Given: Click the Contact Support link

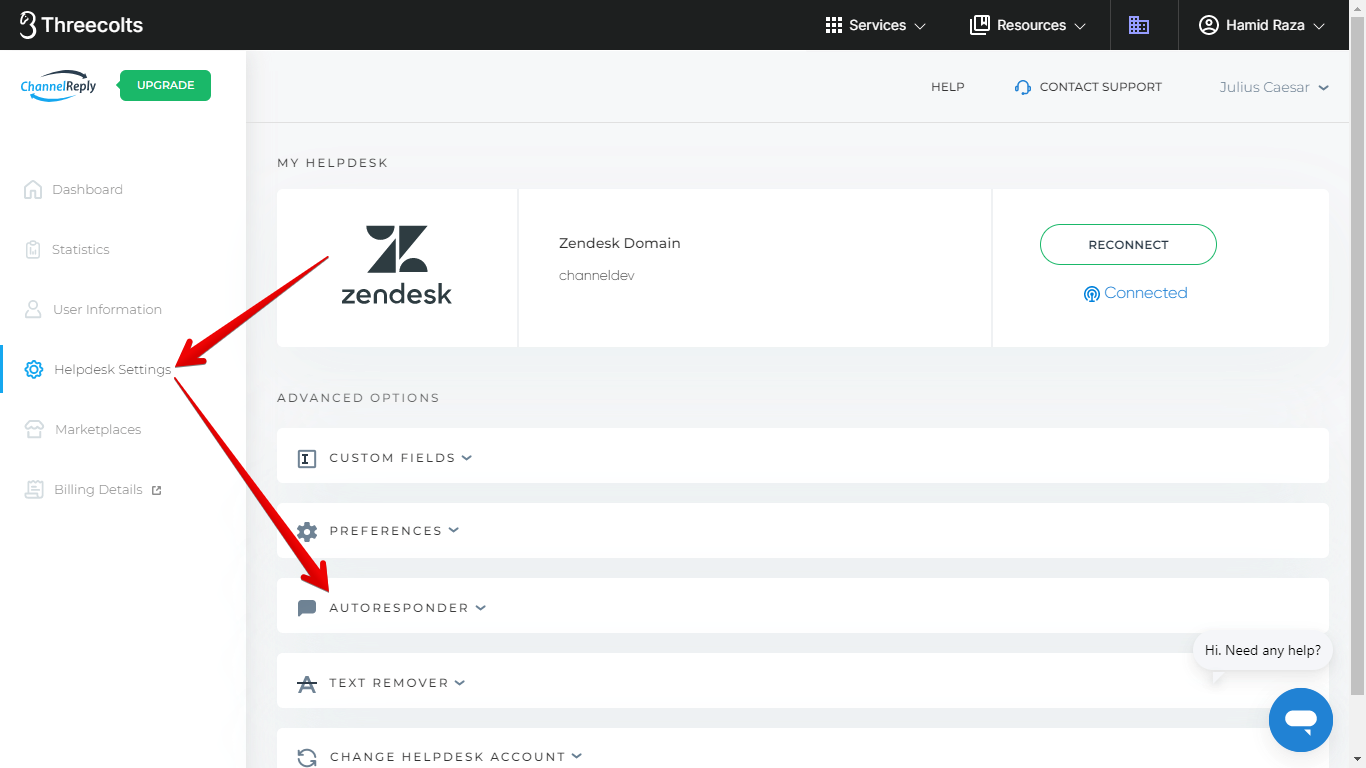Looking at the screenshot, I should (1100, 87).
